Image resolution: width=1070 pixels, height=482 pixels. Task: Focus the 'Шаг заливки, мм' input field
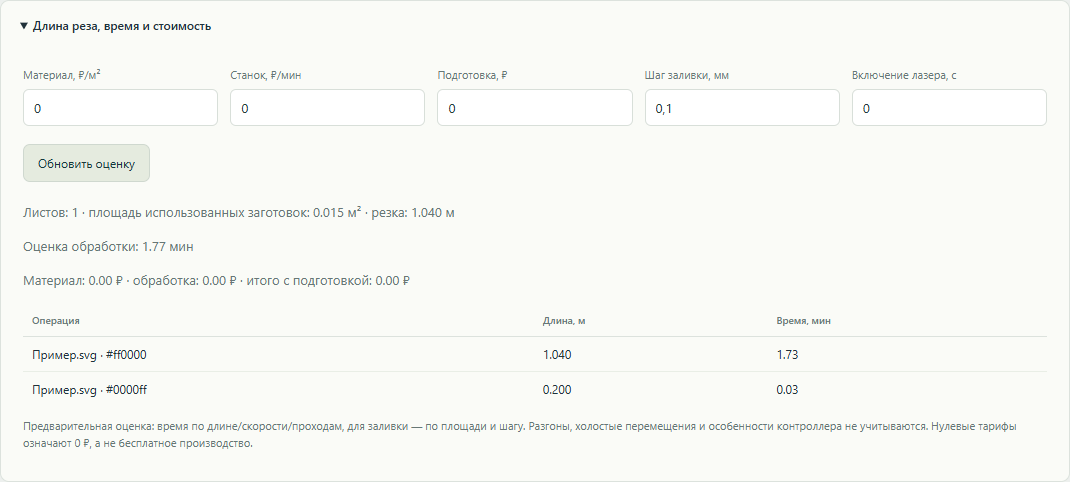coord(742,108)
